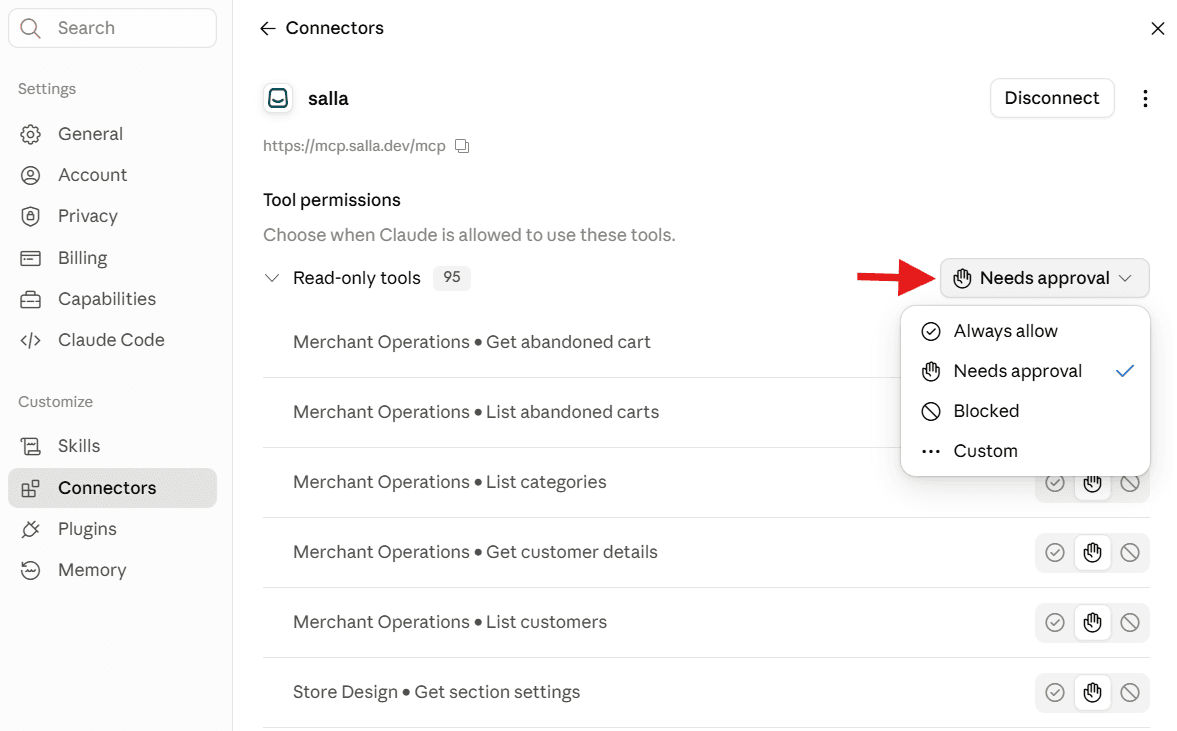Block the Get customer details tool
The image size is (1177, 731).
1130,552
